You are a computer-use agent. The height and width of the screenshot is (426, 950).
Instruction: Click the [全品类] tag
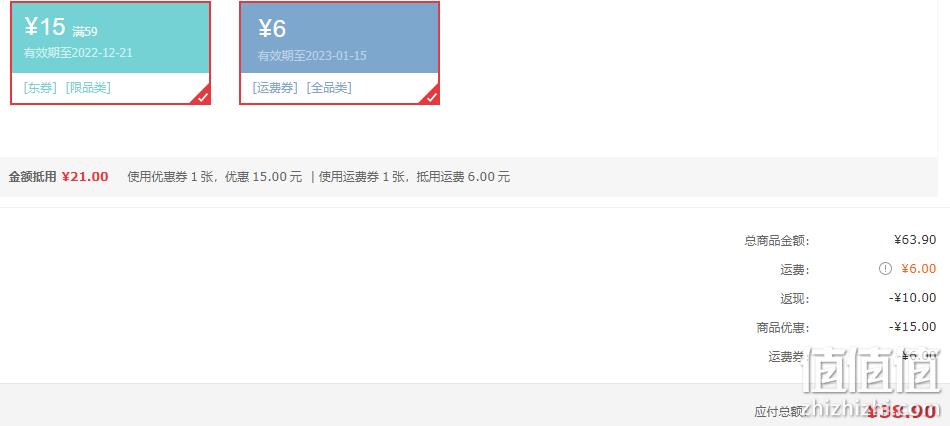point(329,88)
